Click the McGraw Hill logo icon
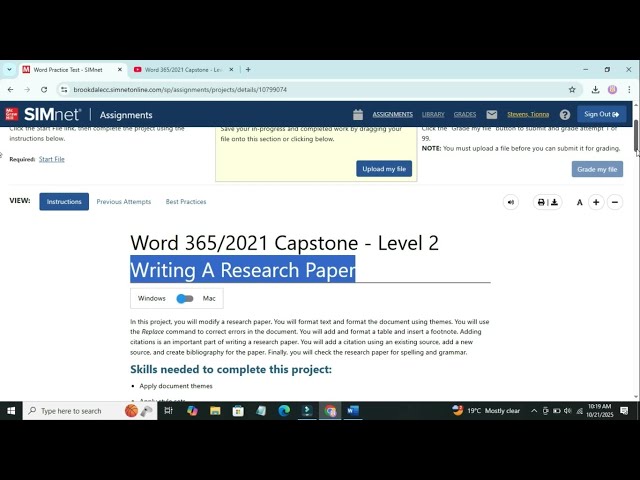The height and width of the screenshot is (480, 640). click(x=11, y=114)
